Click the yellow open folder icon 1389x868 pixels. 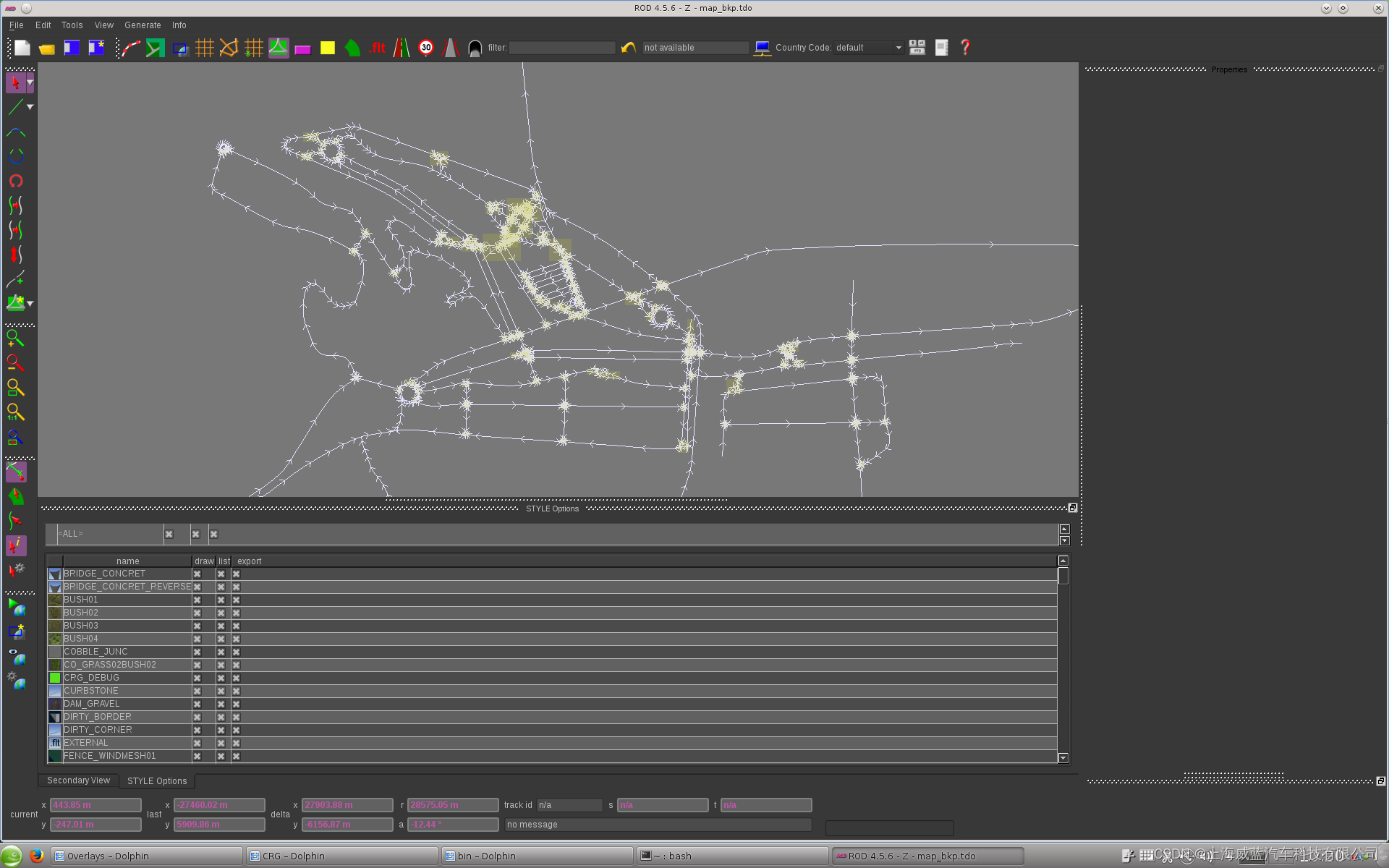tap(47, 48)
